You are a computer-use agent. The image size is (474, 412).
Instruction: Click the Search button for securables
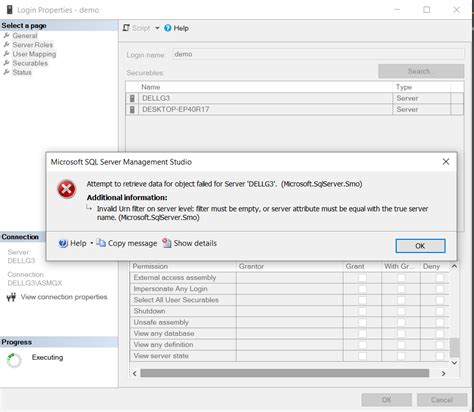421,71
